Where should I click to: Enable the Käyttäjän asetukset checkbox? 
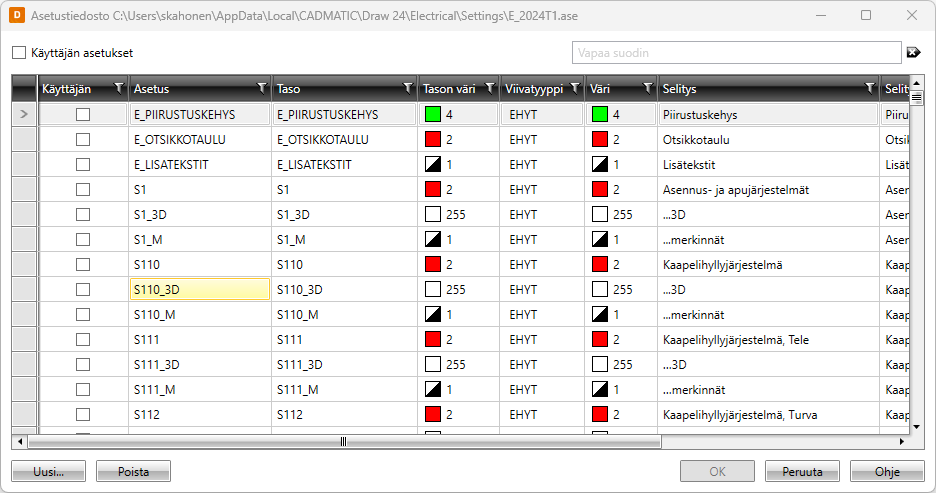pyautogui.click(x=19, y=53)
